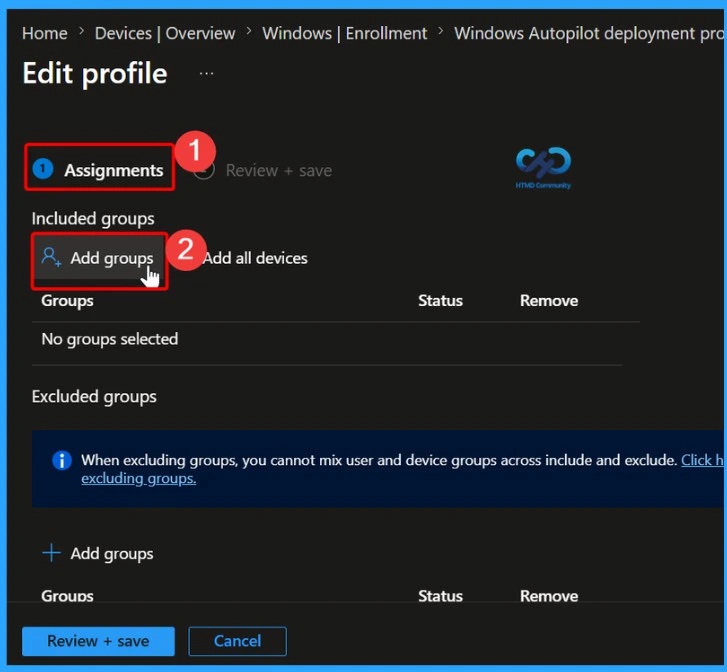Screen dimensions: 727x672
Task: Click 'No groups selected' row text
Action: [110, 339]
